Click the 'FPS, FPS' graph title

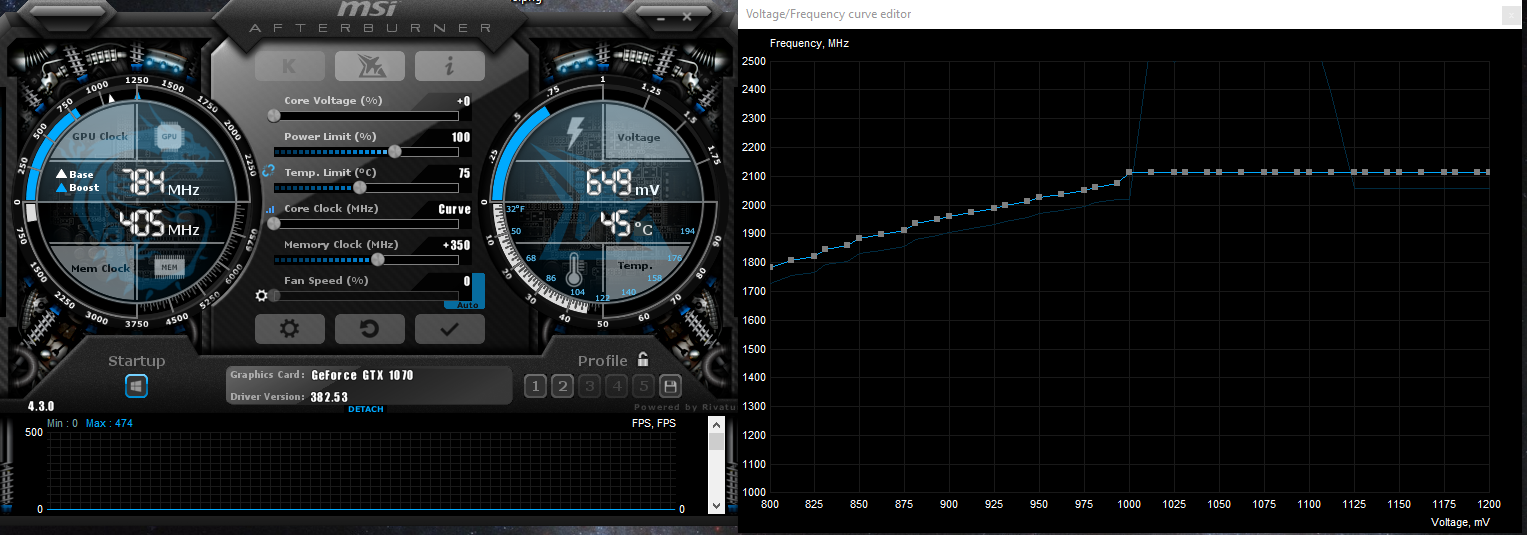(x=653, y=424)
